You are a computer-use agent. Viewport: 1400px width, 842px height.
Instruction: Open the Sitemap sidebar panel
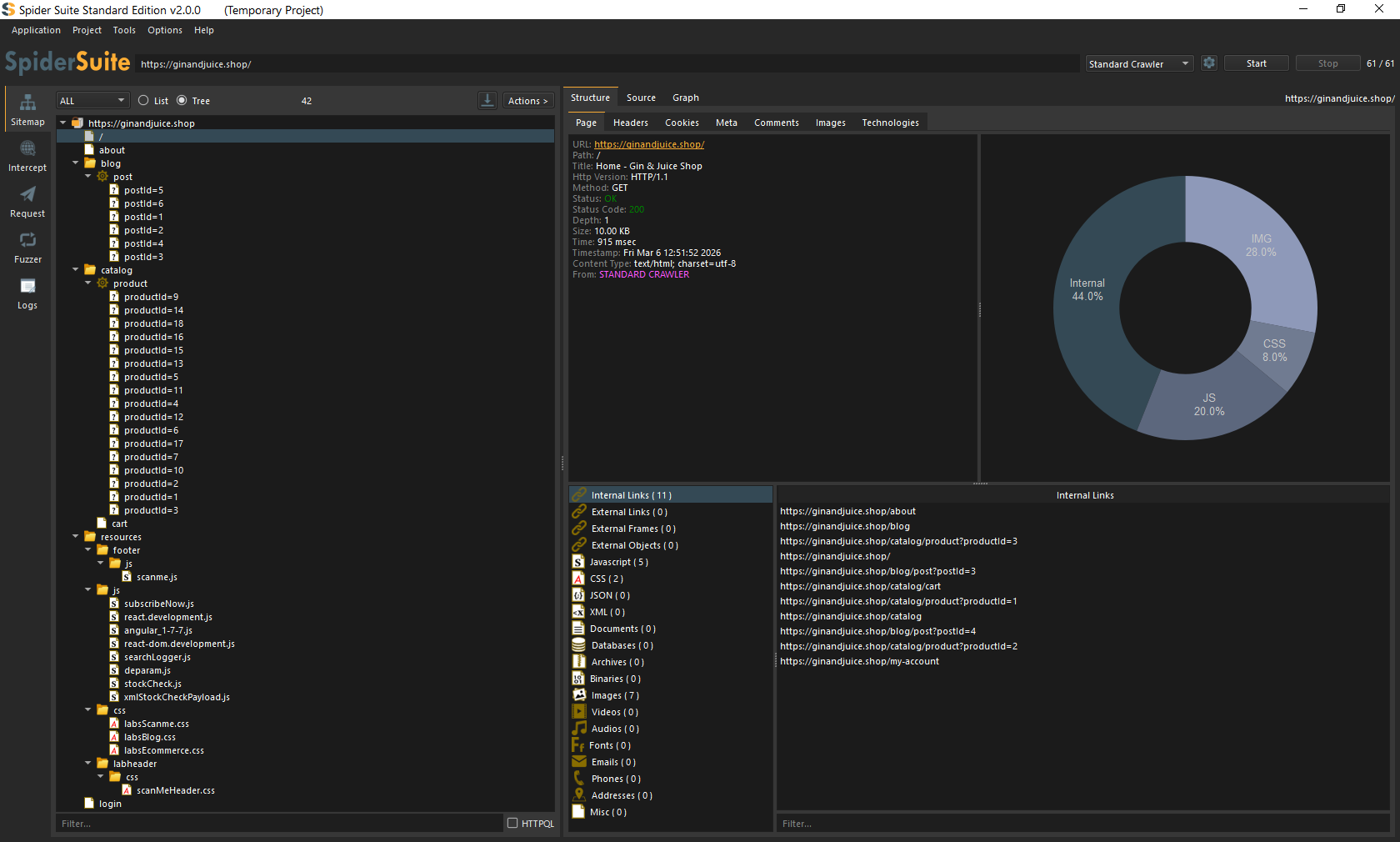pos(27,109)
